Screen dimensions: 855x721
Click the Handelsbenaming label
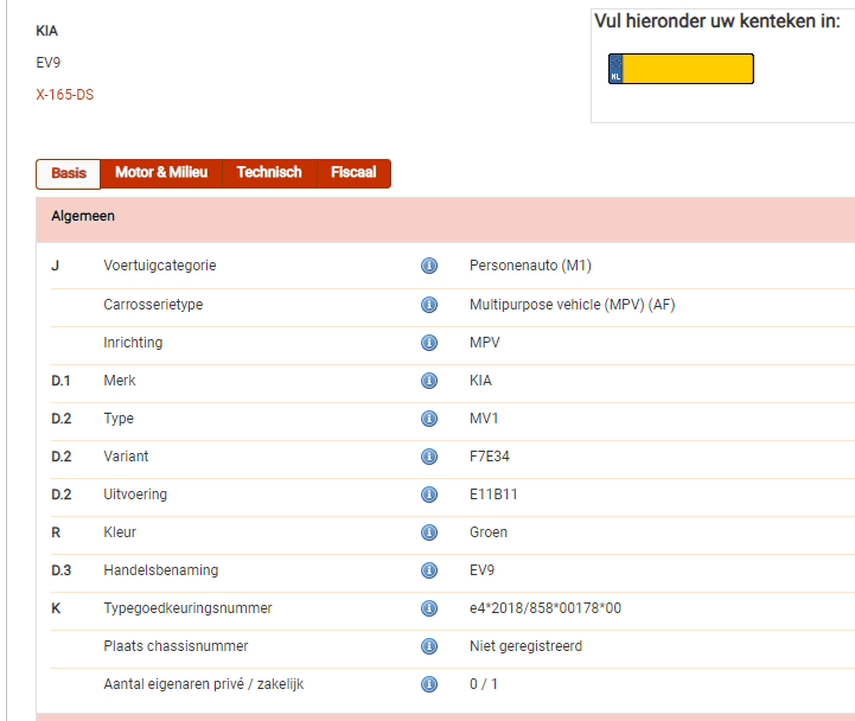(x=161, y=570)
